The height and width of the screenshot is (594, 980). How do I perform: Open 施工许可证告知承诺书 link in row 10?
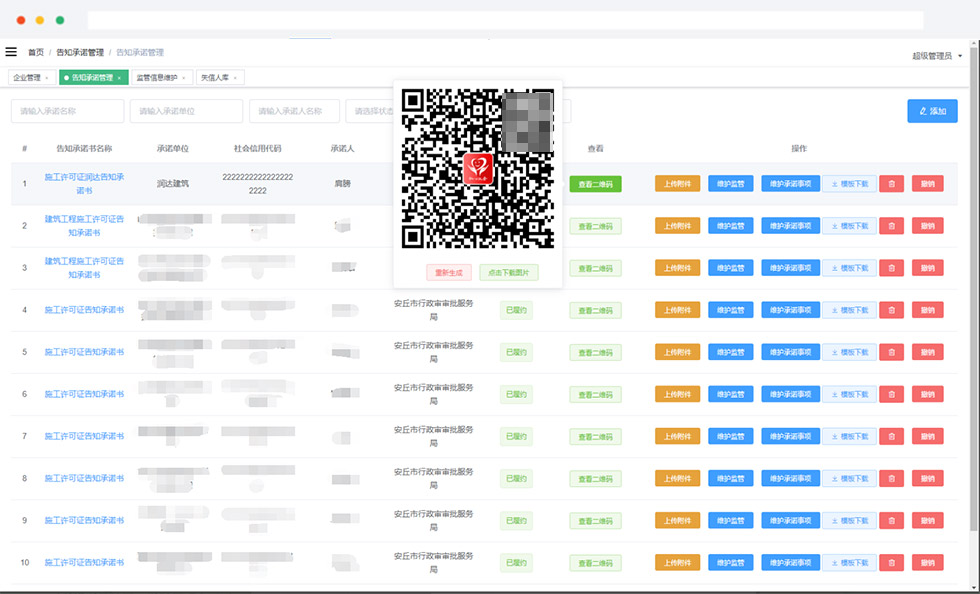tap(84, 563)
